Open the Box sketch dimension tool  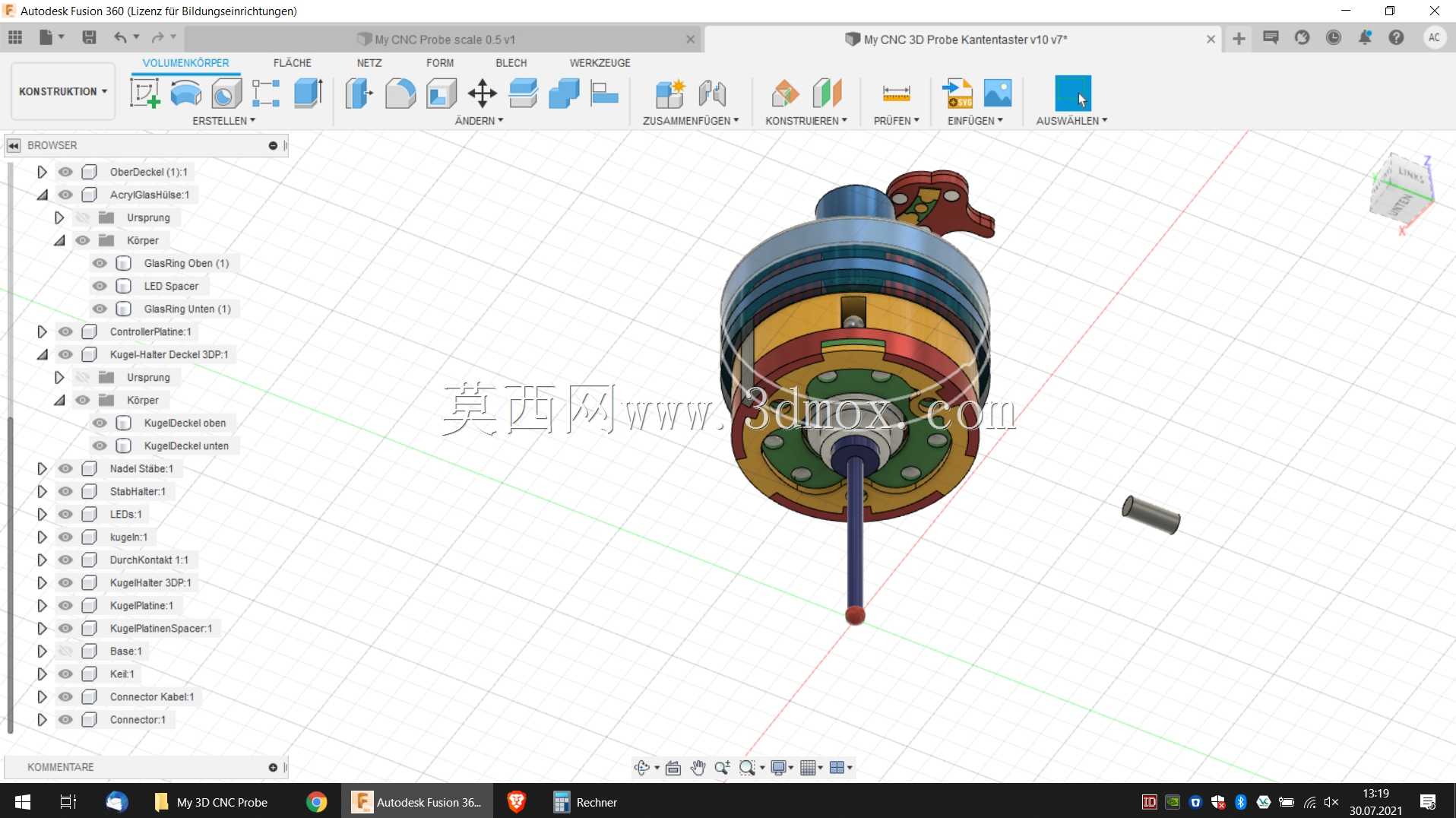pos(266,94)
